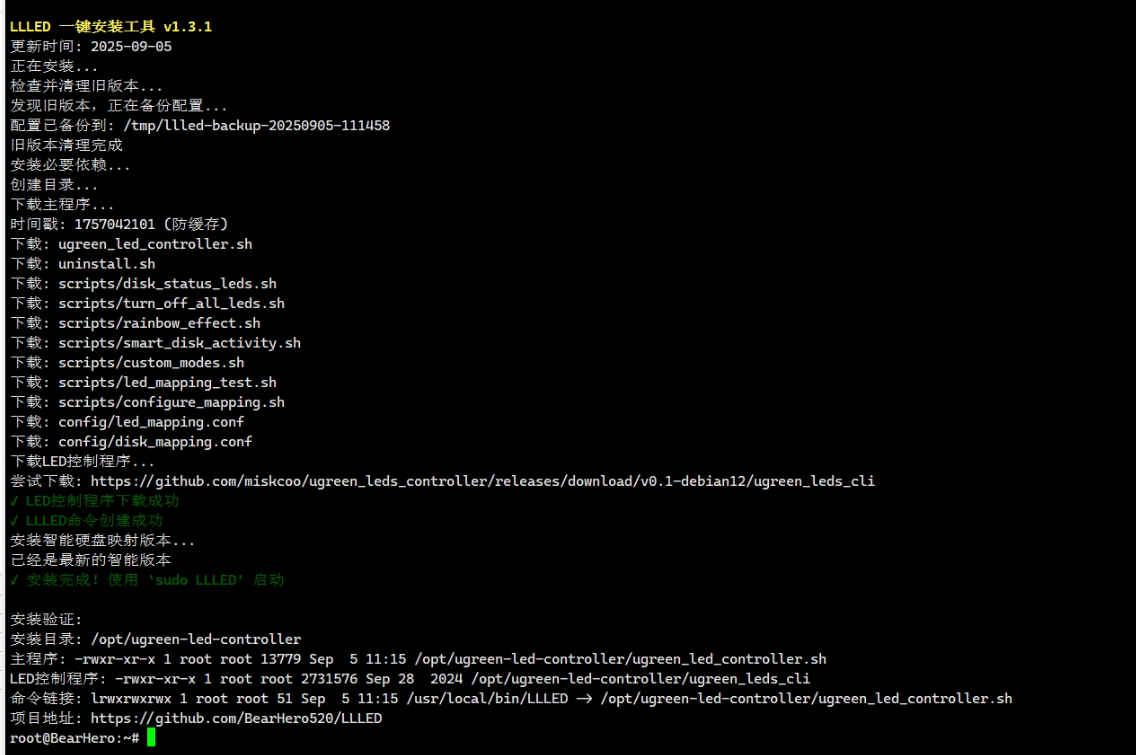The image size is (1136, 755).
Task: Click scripts/disk_status_leds.sh line
Action: pyautogui.click(x=143, y=284)
